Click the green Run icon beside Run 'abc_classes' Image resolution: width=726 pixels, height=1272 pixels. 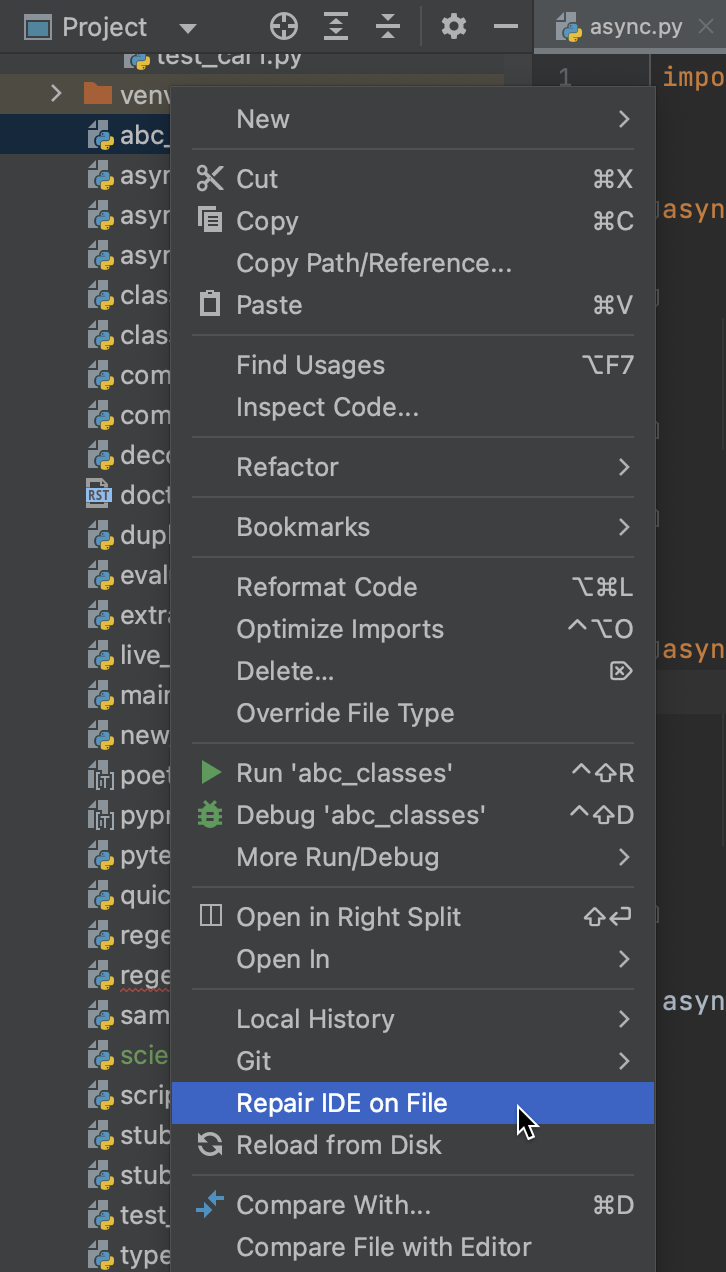212,772
